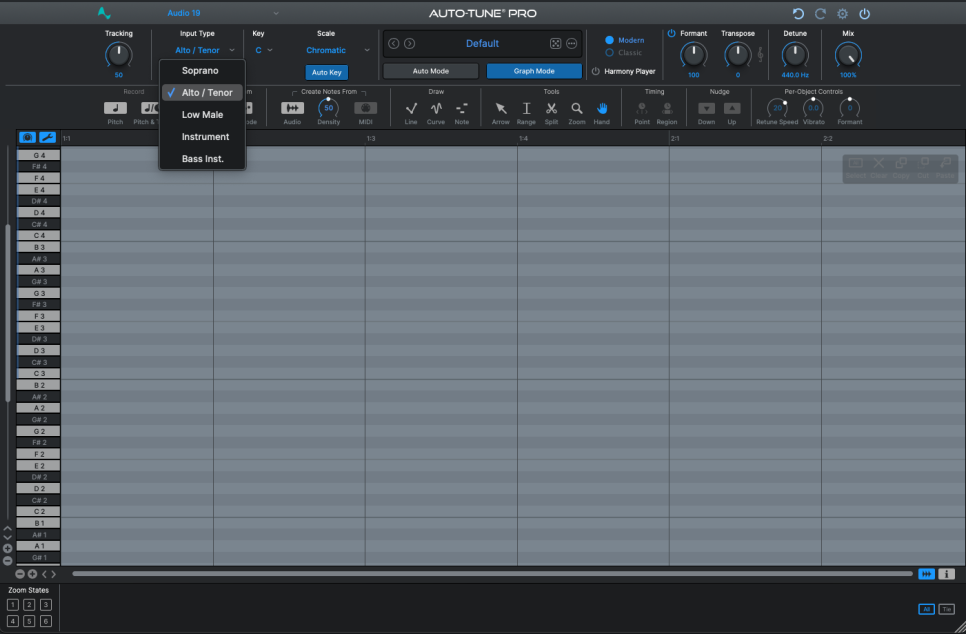This screenshot has height=634, width=966.
Task: Recall Zoom State 3
Action: (46, 605)
